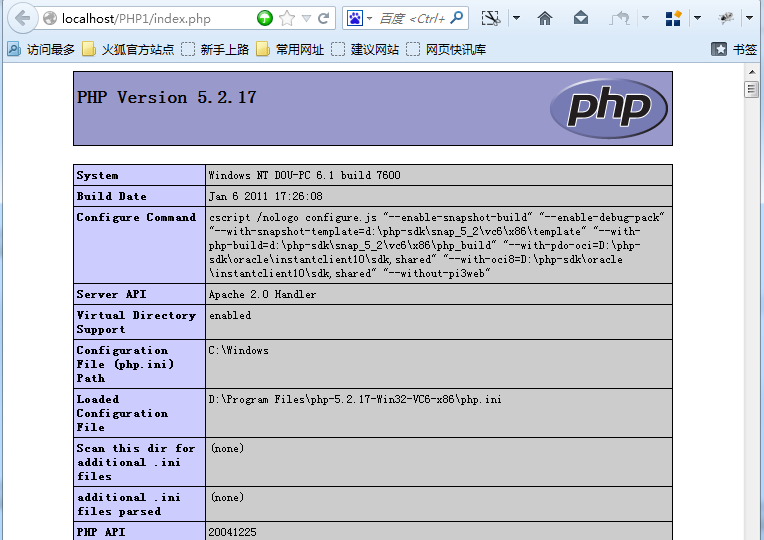Bookmark this page with the star icon

point(287,19)
